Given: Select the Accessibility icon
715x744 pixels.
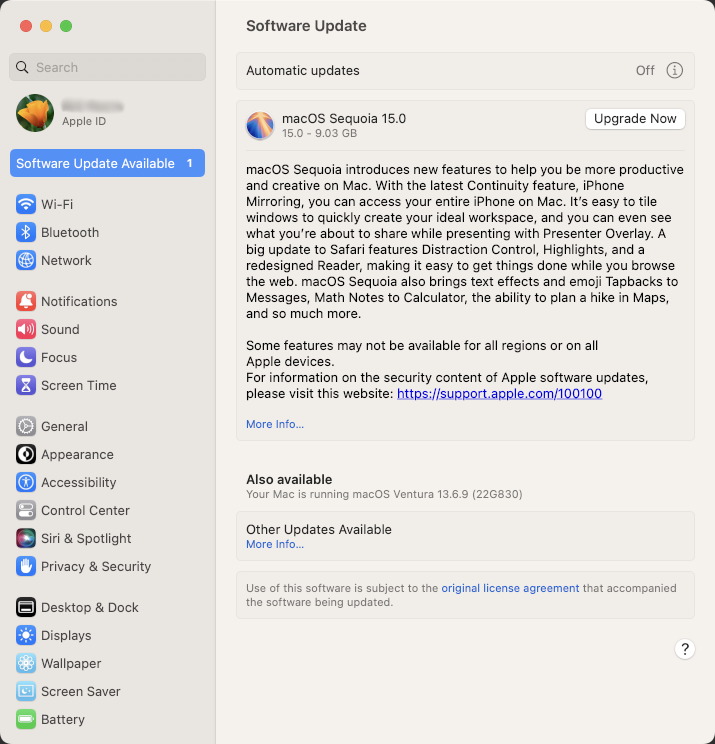Looking at the screenshot, I should coord(26,482).
